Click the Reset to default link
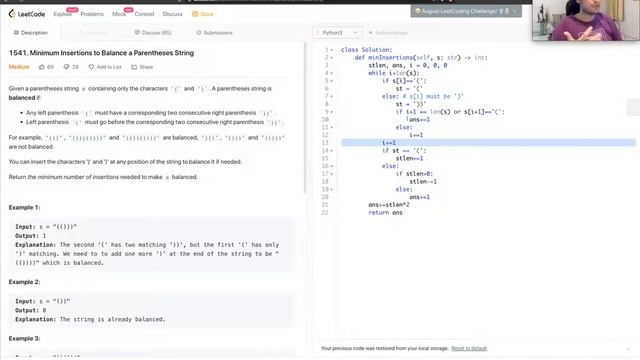The image size is (640, 360). coord(469,348)
